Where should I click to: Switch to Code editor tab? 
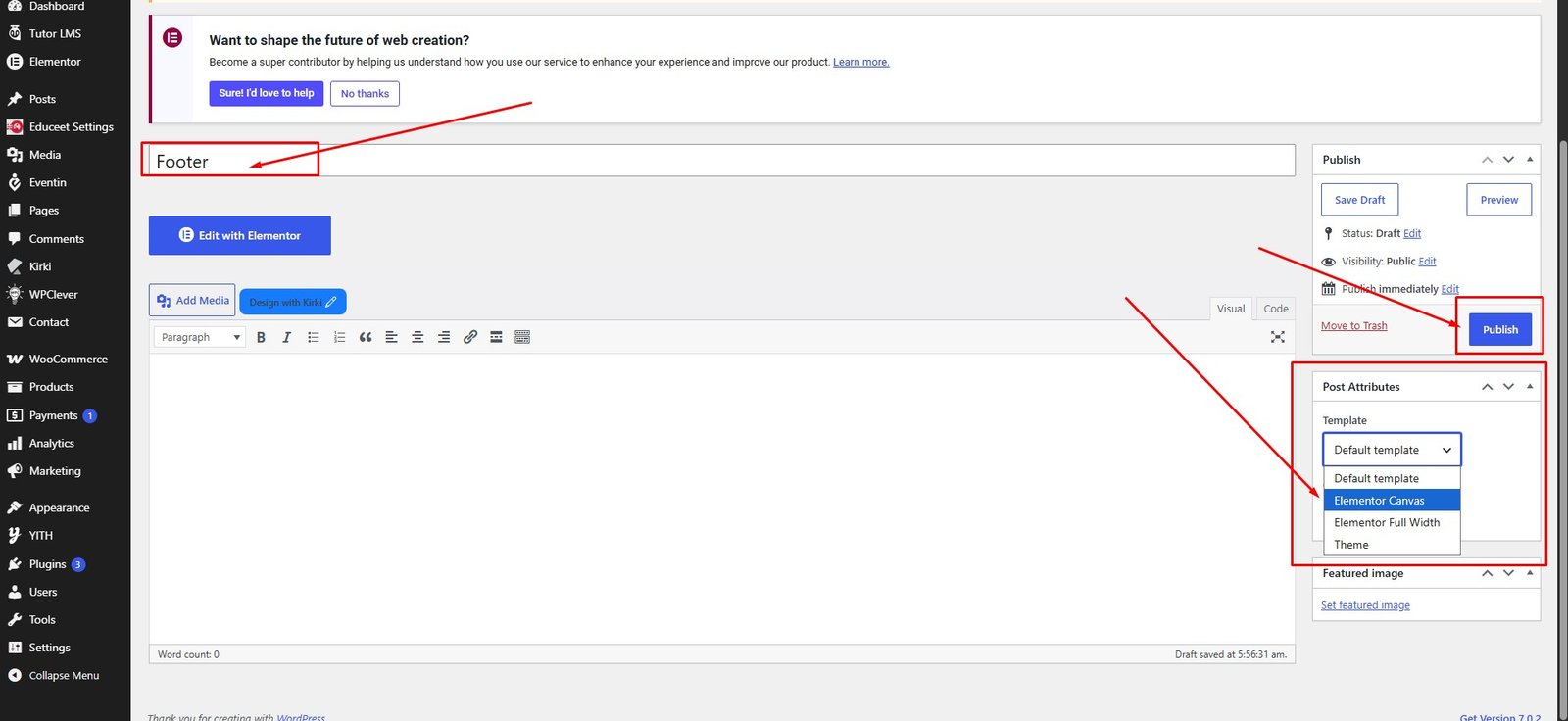[x=1276, y=309]
